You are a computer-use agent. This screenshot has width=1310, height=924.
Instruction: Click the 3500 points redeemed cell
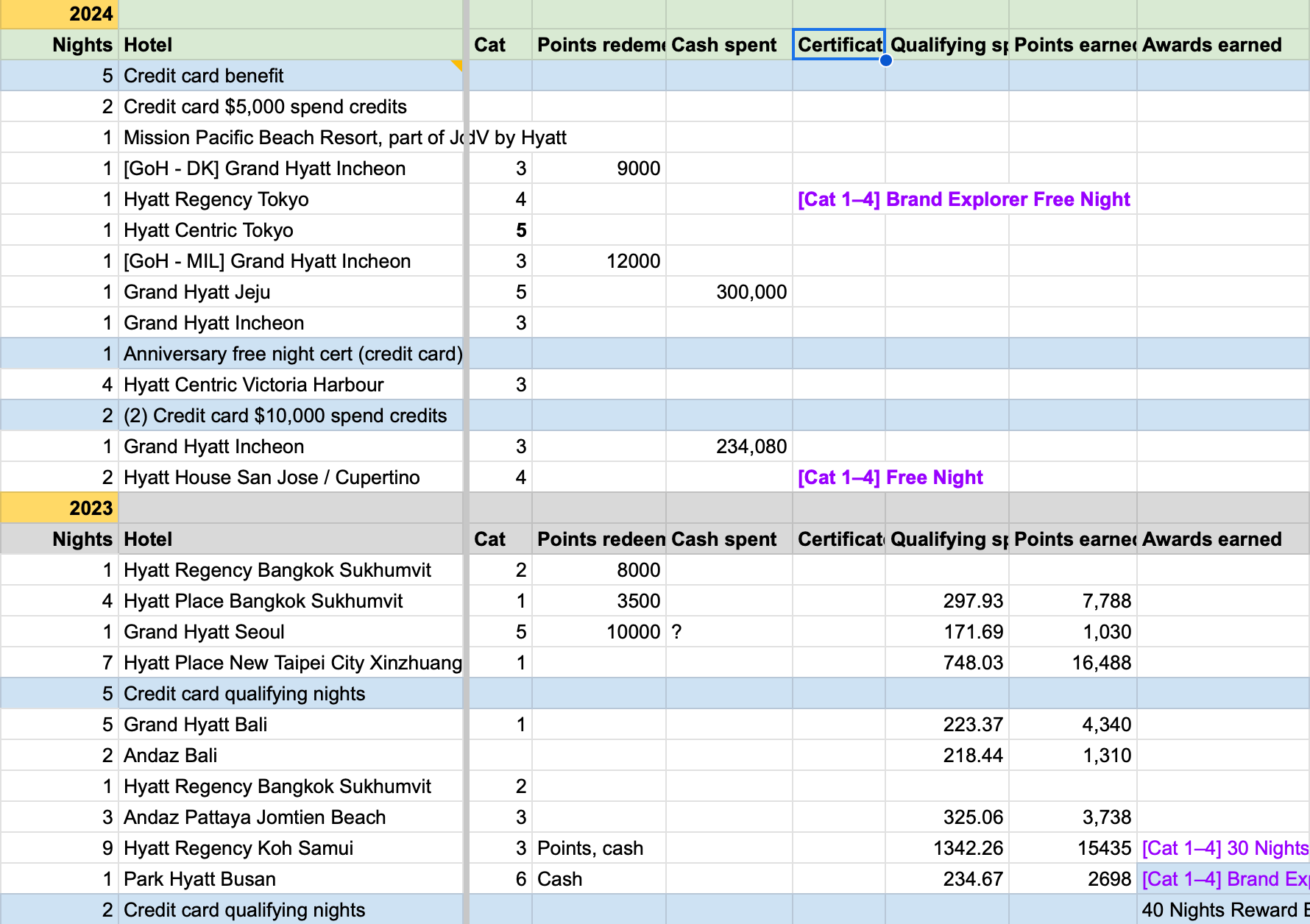(x=599, y=601)
